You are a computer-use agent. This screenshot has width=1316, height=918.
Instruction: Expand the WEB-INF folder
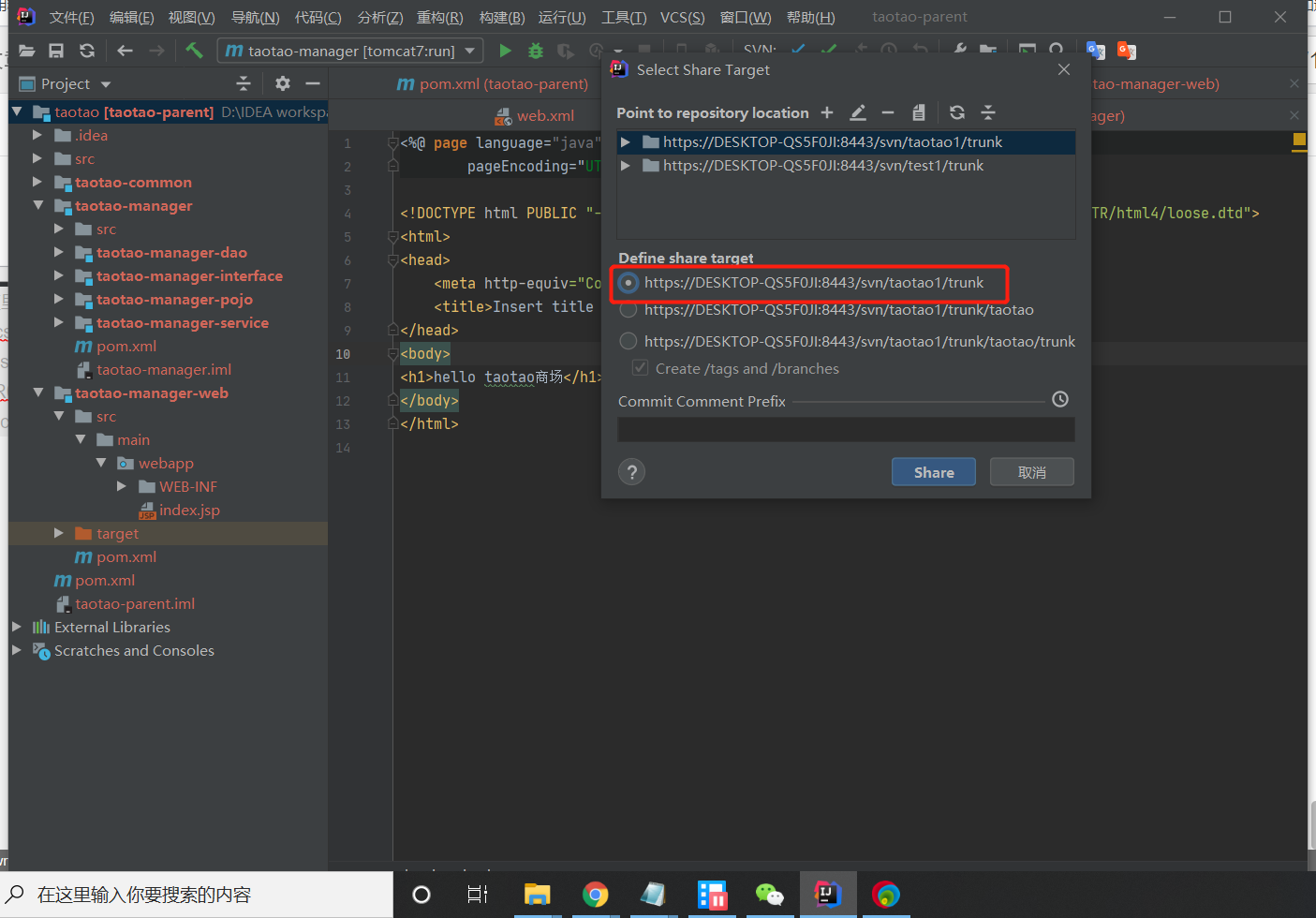pyautogui.click(x=122, y=486)
